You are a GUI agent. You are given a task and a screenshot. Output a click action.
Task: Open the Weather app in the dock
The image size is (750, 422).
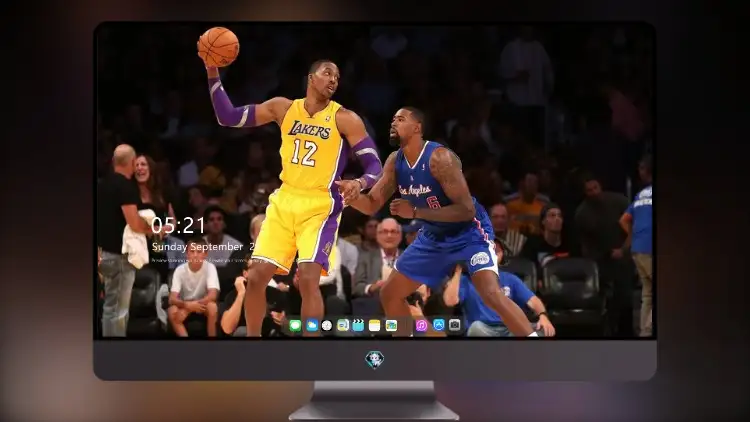311,326
